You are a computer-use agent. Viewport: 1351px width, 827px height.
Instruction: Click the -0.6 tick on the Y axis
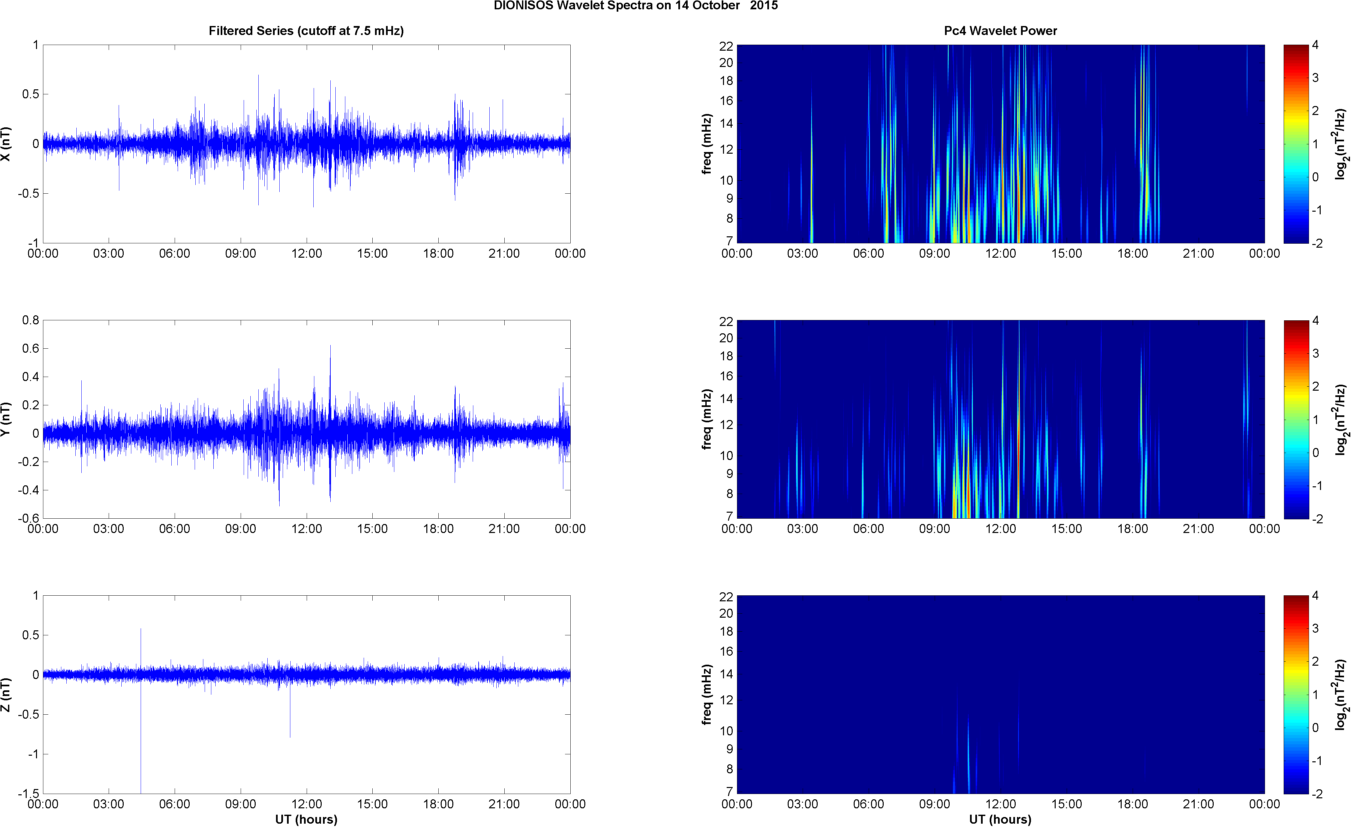(28, 518)
